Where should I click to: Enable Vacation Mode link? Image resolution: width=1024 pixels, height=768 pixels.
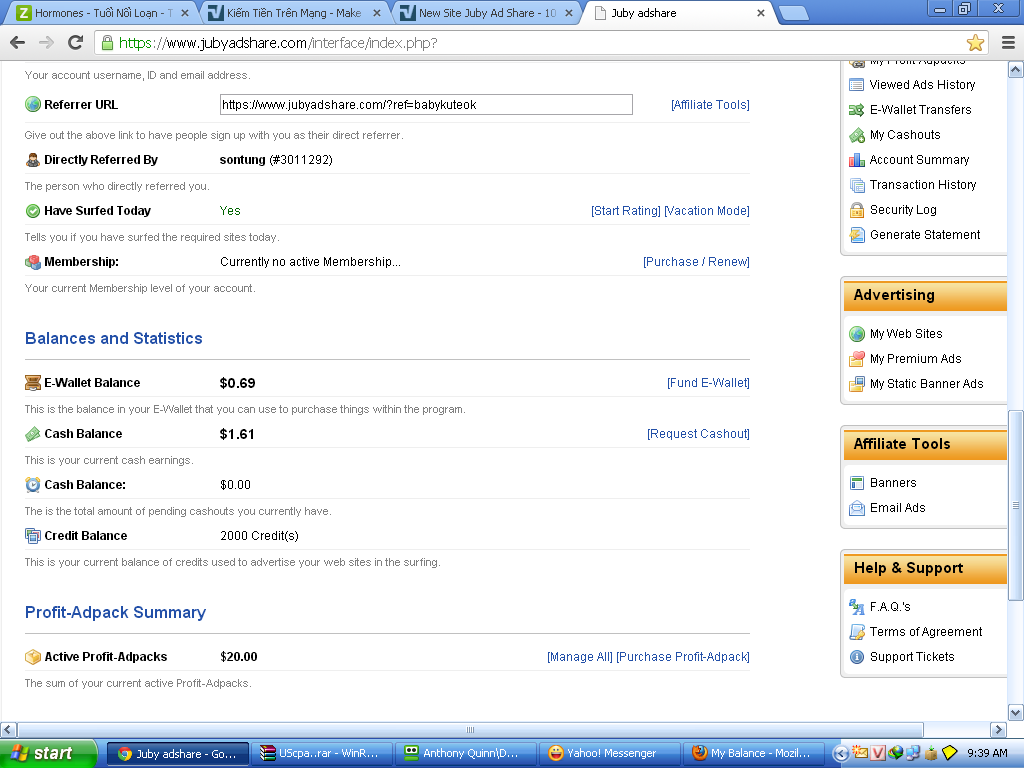point(707,211)
